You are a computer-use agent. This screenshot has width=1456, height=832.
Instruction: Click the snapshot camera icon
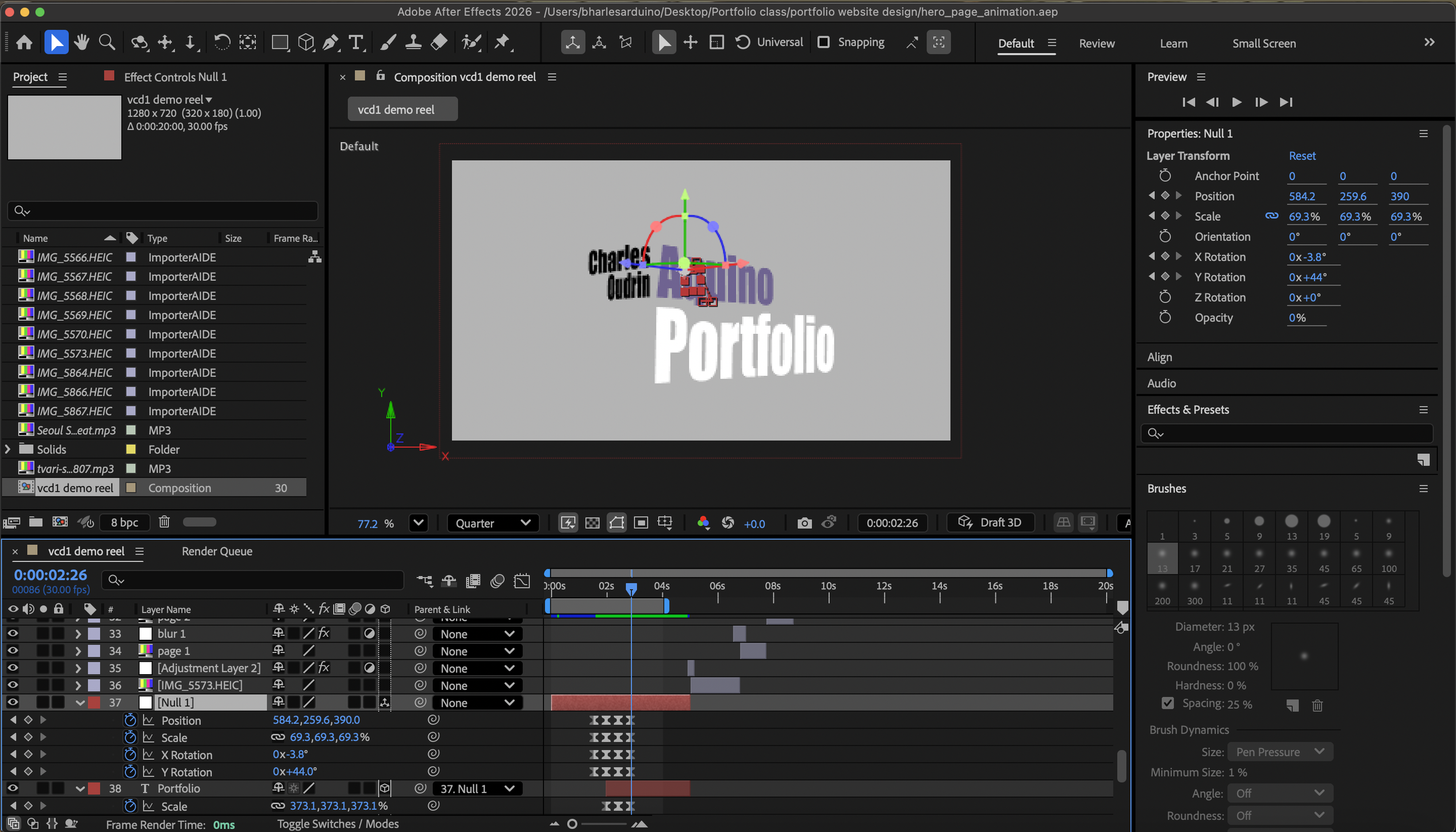[x=804, y=523]
